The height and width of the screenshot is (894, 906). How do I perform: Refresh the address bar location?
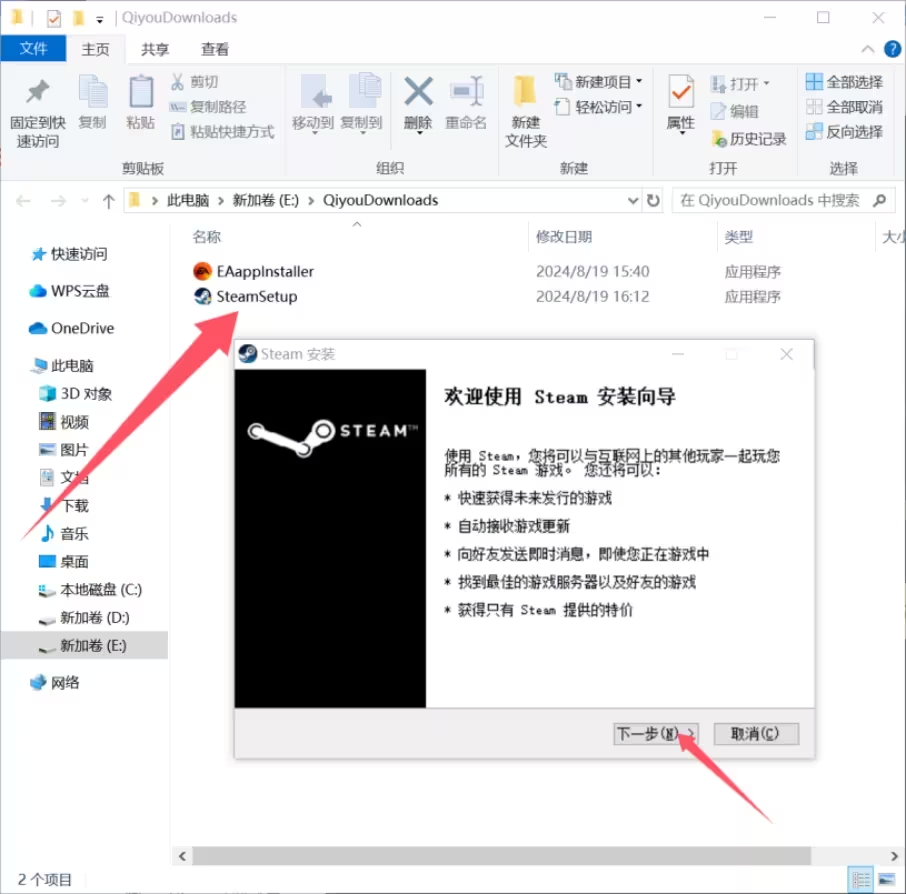point(653,201)
